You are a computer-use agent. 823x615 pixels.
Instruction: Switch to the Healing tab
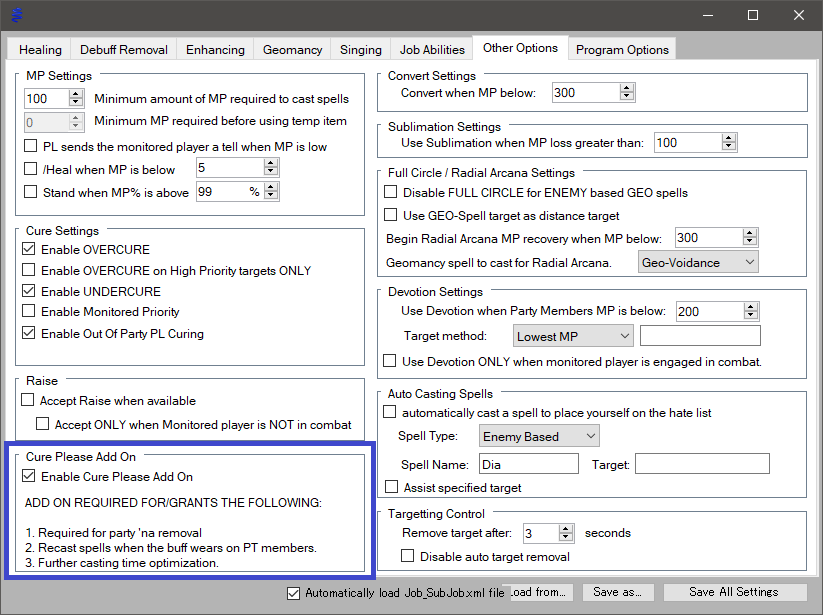[x=40, y=50]
